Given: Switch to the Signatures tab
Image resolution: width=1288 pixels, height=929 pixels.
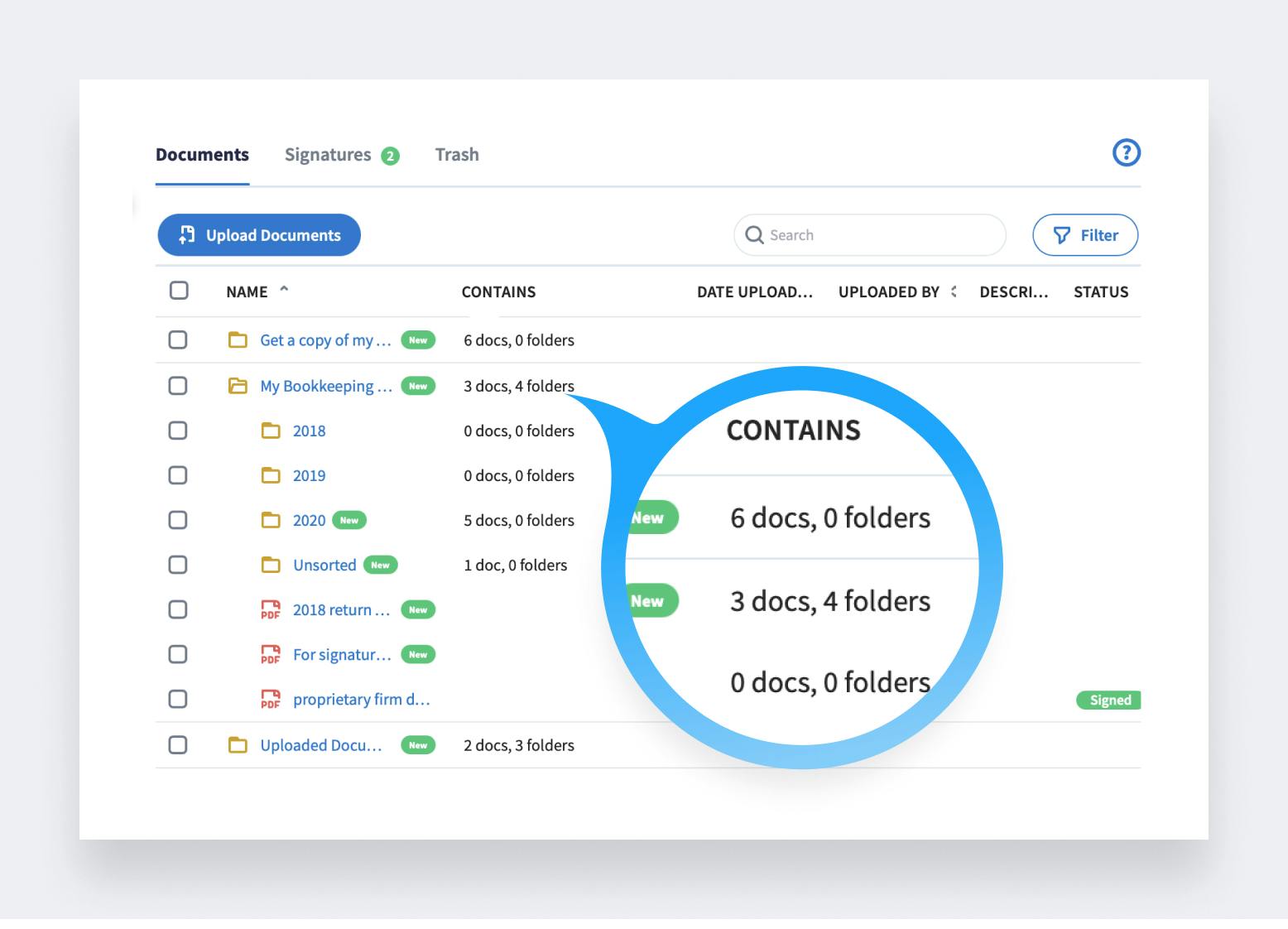Looking at the screenshot, I should click(x=328, y=155).
